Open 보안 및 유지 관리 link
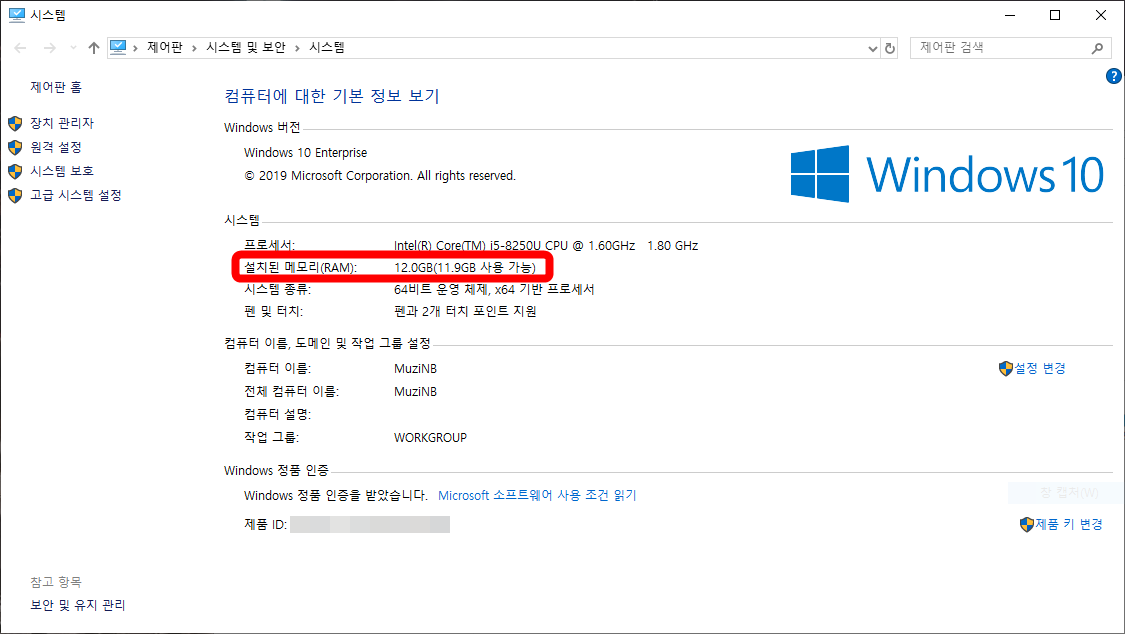Viewport: 1125px width, 634px height. click(77, 605)
